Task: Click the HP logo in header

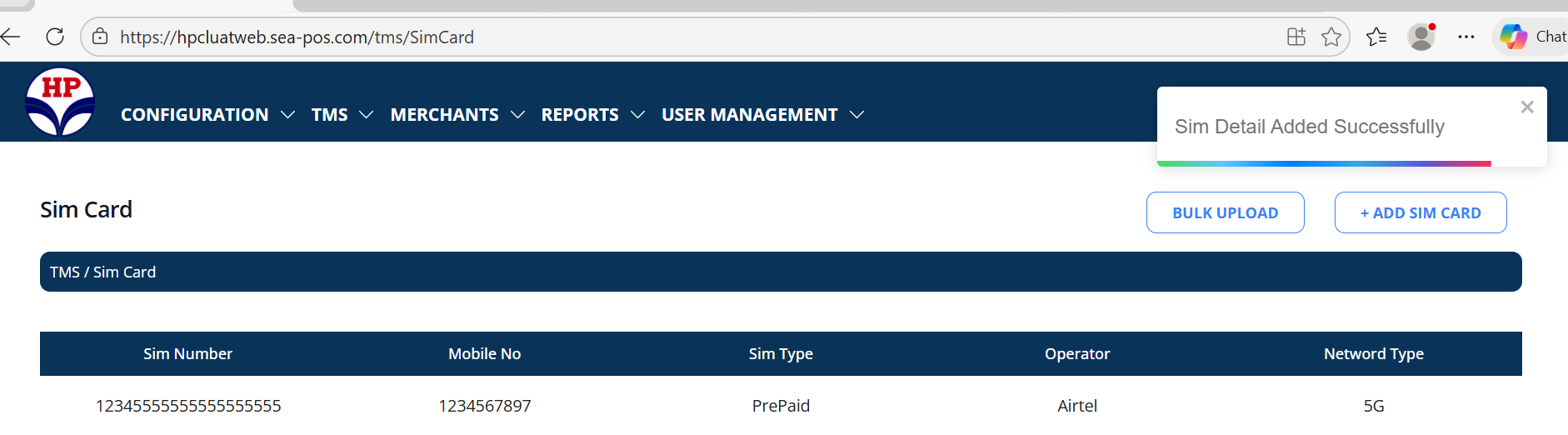Action: click(60, 102)
